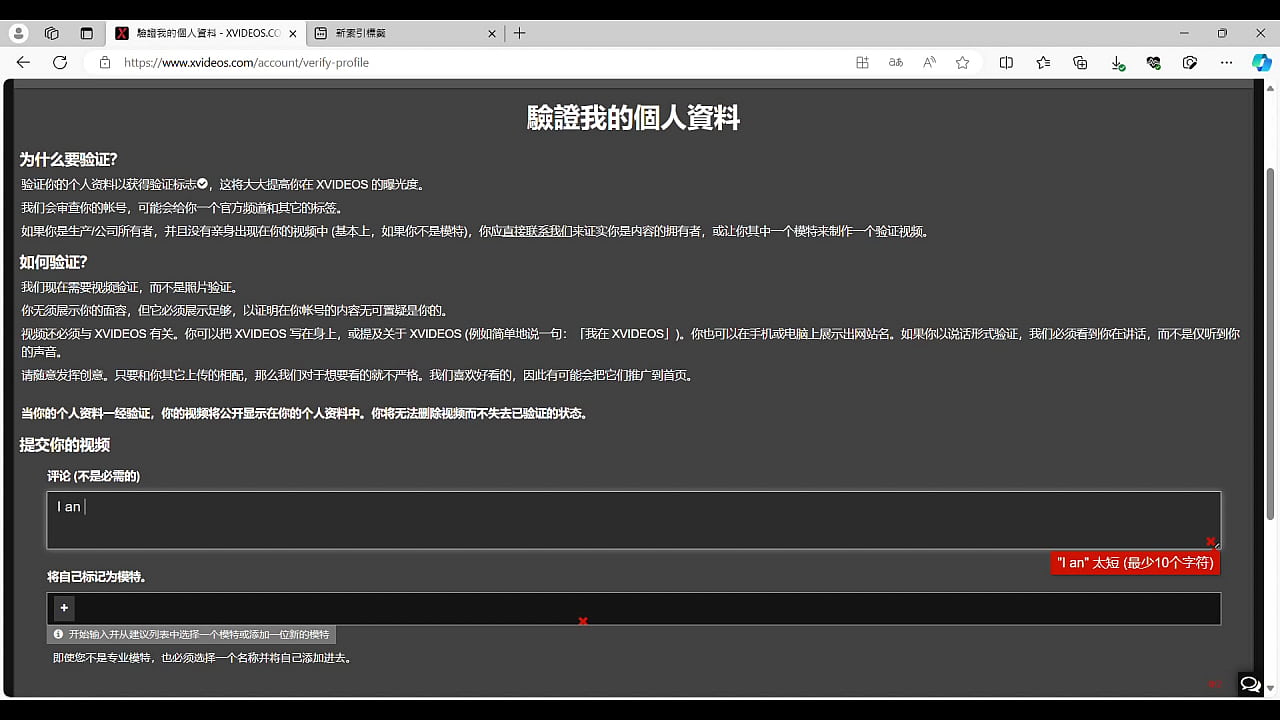
Task: Open Settings and more ellipsis menu
Action: coord(1226,62)
